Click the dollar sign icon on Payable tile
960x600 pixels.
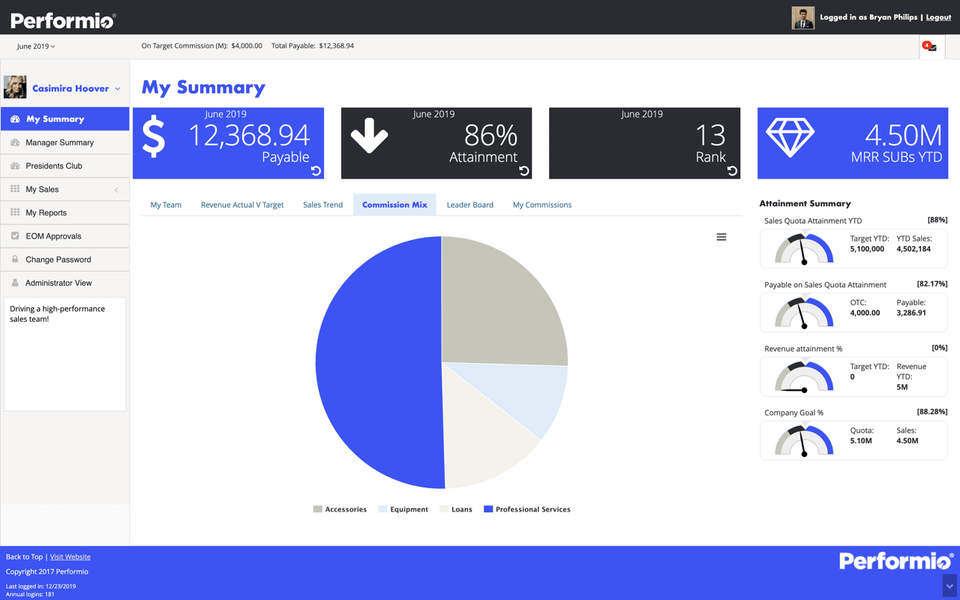pyautogui.click(x=153, y=137)
